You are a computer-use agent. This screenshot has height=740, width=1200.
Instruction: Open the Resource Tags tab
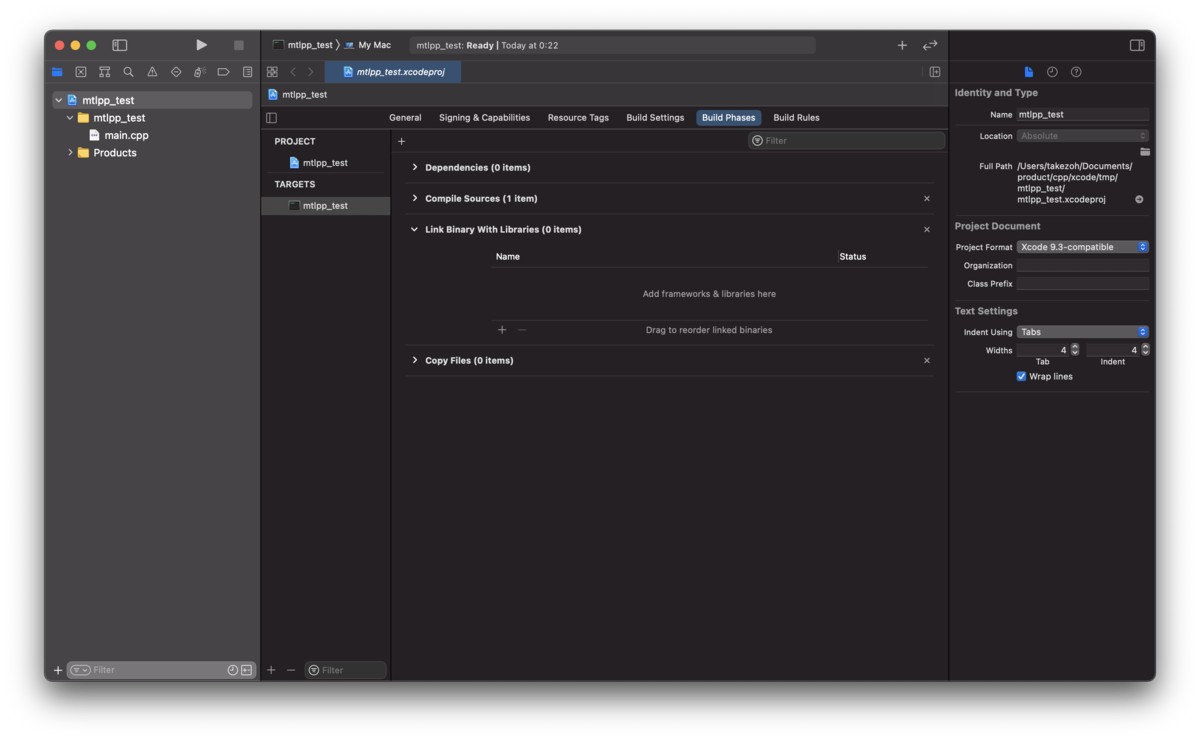pyautogui.click(x=578, y=118)
